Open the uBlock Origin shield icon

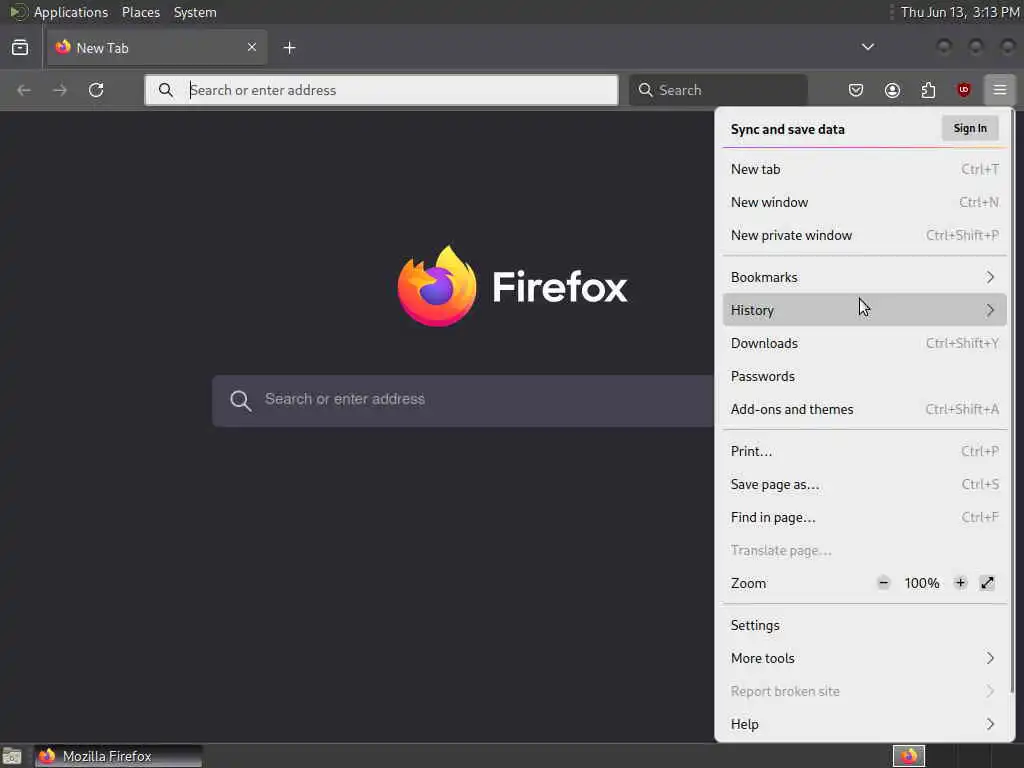(964, 90)
